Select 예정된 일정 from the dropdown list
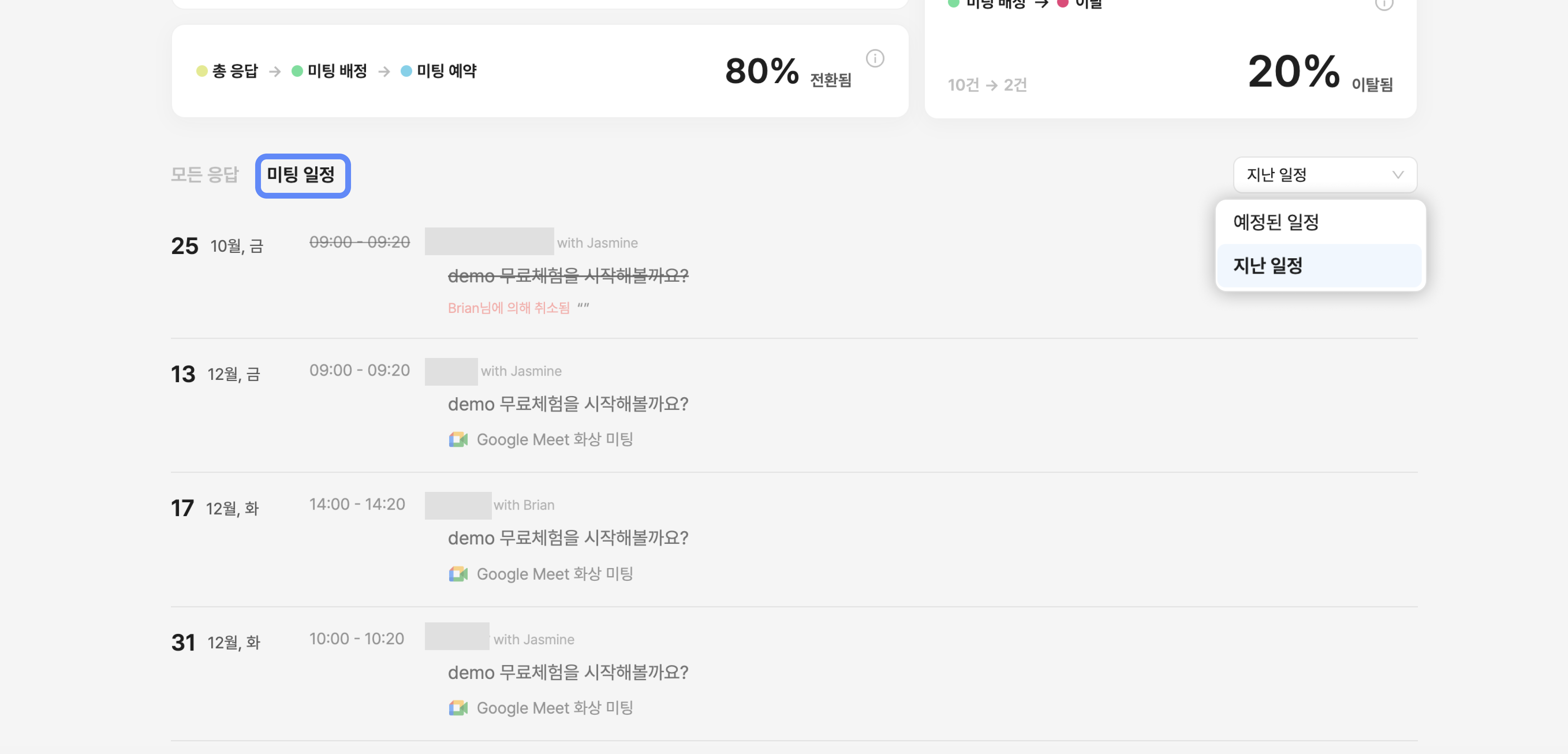This screenshot has height=754, width=1568. (1276, 222)
